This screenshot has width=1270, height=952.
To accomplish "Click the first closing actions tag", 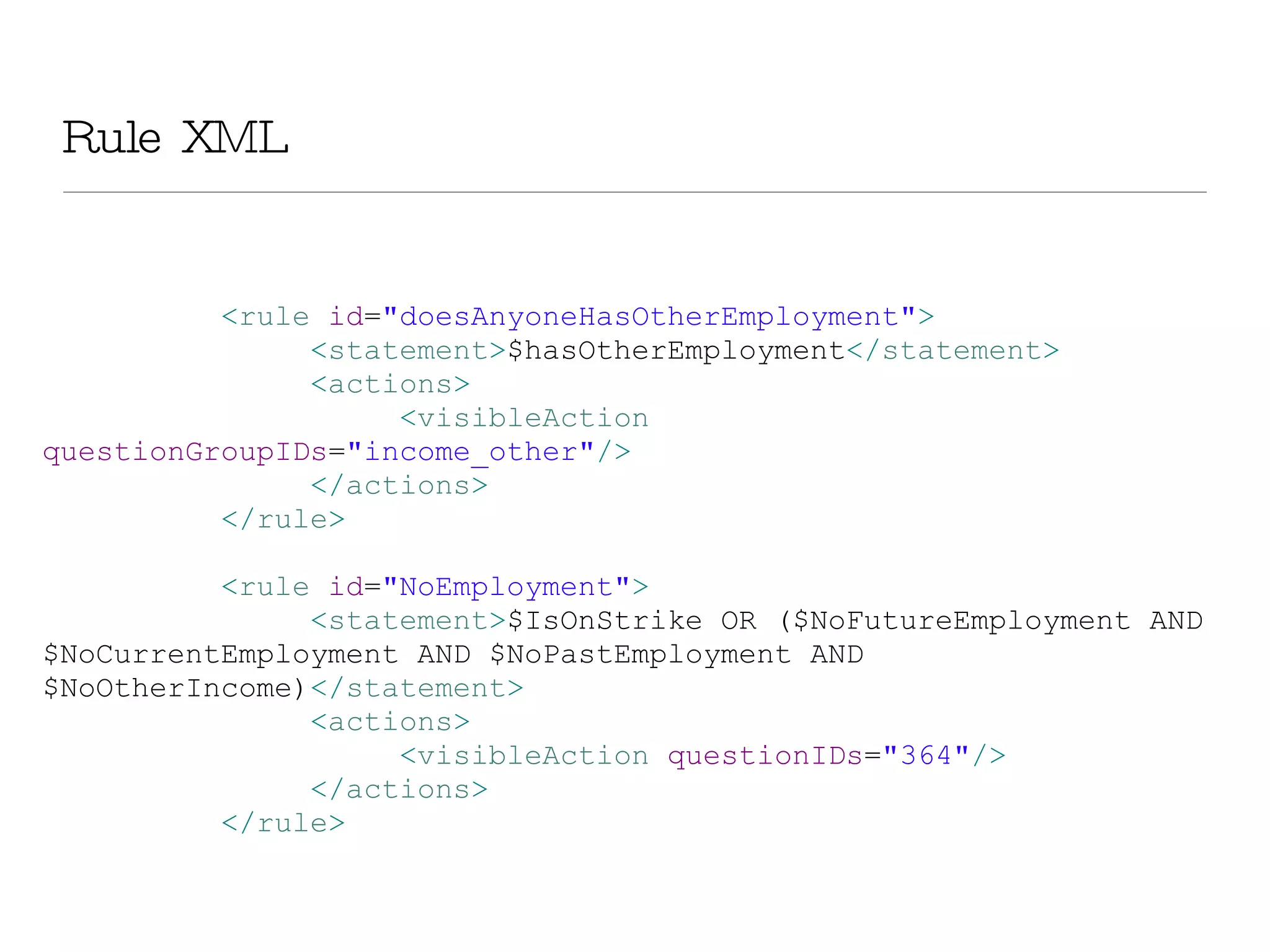I will coord(399,485).
